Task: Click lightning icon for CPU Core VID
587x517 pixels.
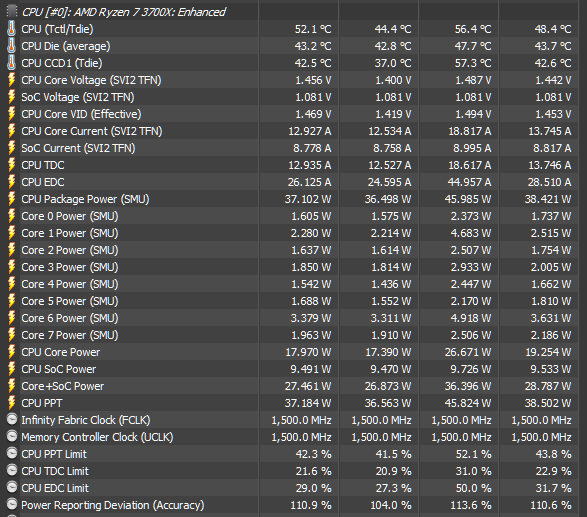Action: [x=12, y=114]
